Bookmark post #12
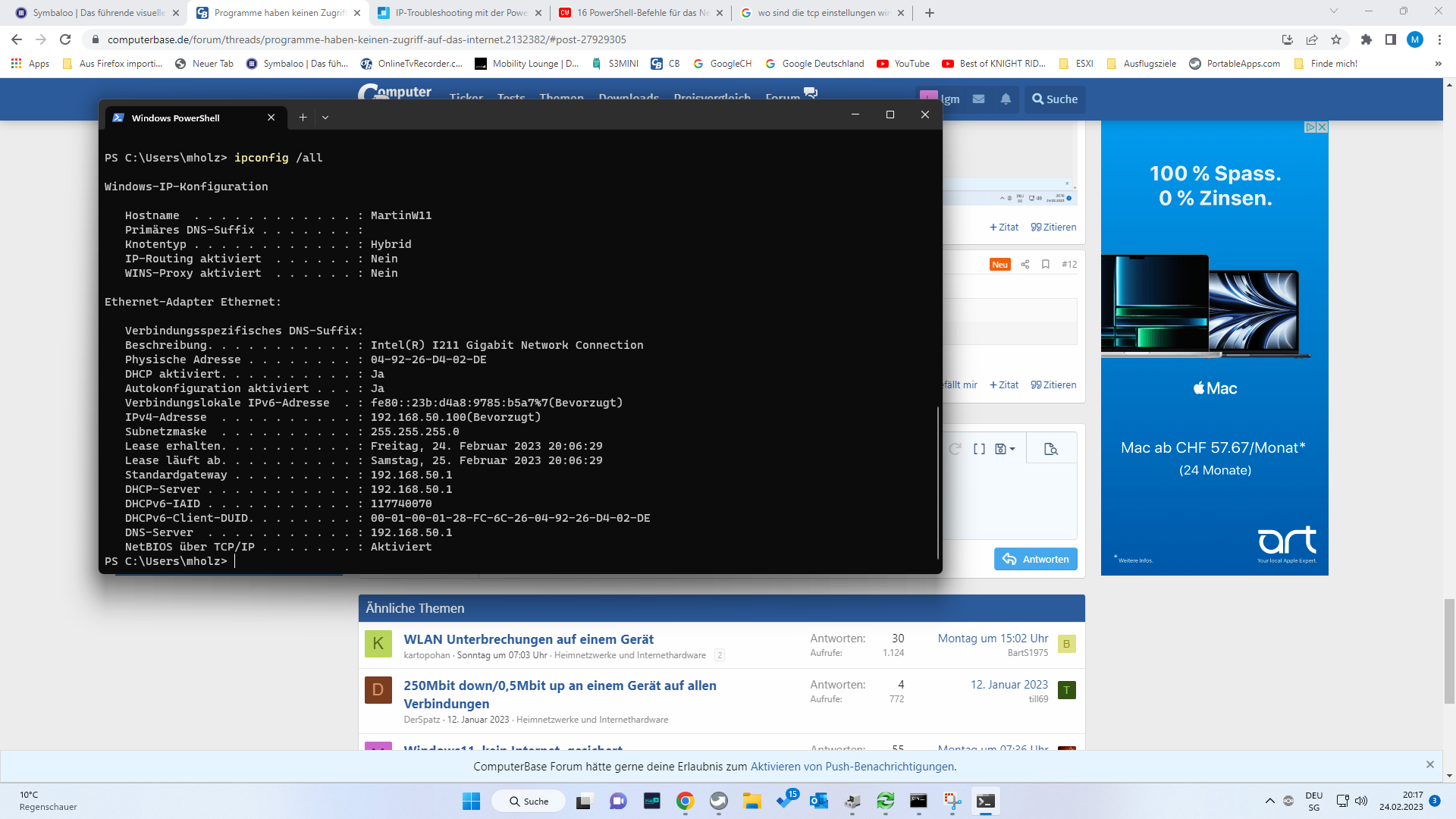The height and width of the screenshot is (819, 1456). pyautogui.click(x=1045, y=264)
